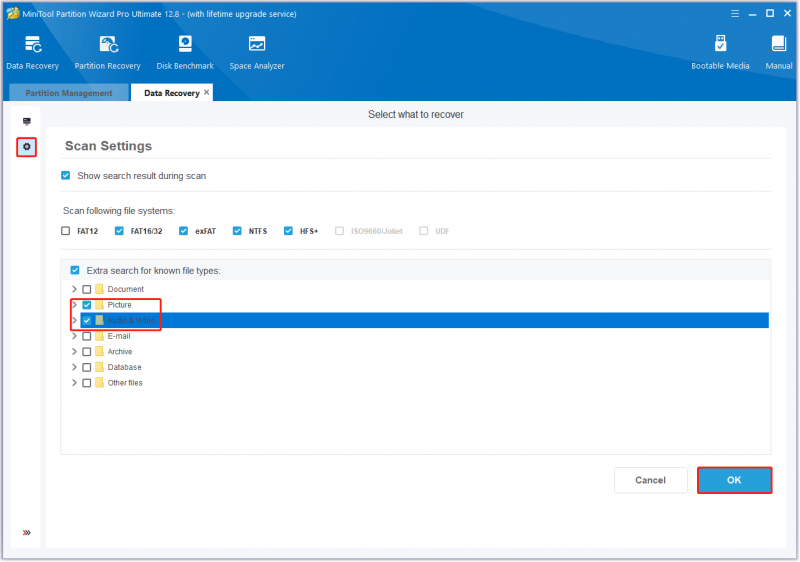The width and height of the screenshot is (800, 562).
Task: Switch to the Partition Management tab
Action: coord(69,93)
